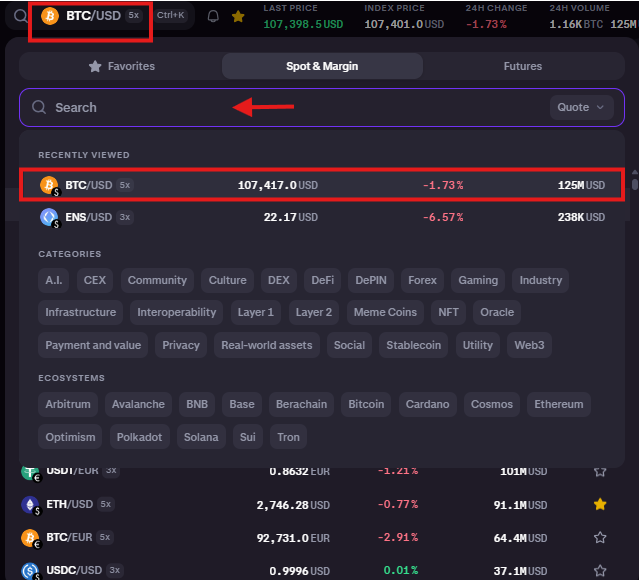Filter by Layer 1 category
639x580 pixels.
click(256, 313)
